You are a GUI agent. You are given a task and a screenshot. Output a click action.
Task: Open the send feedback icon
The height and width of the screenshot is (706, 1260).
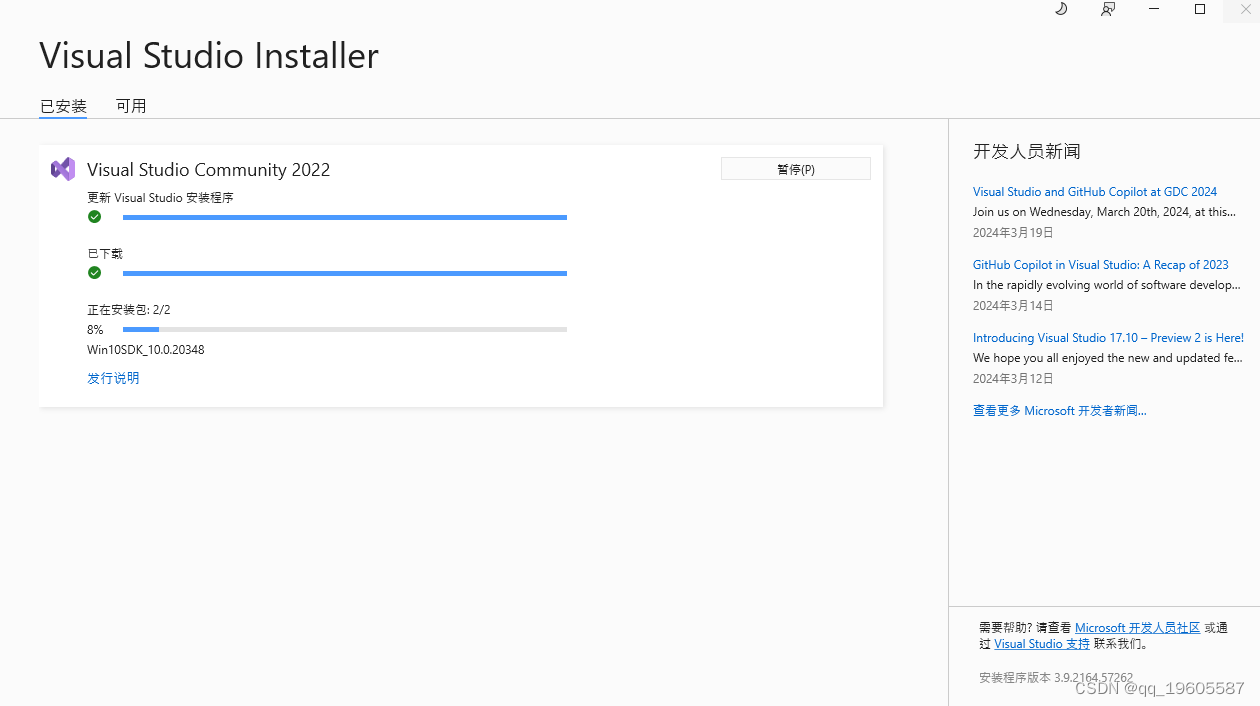[x=1107, y=10]
